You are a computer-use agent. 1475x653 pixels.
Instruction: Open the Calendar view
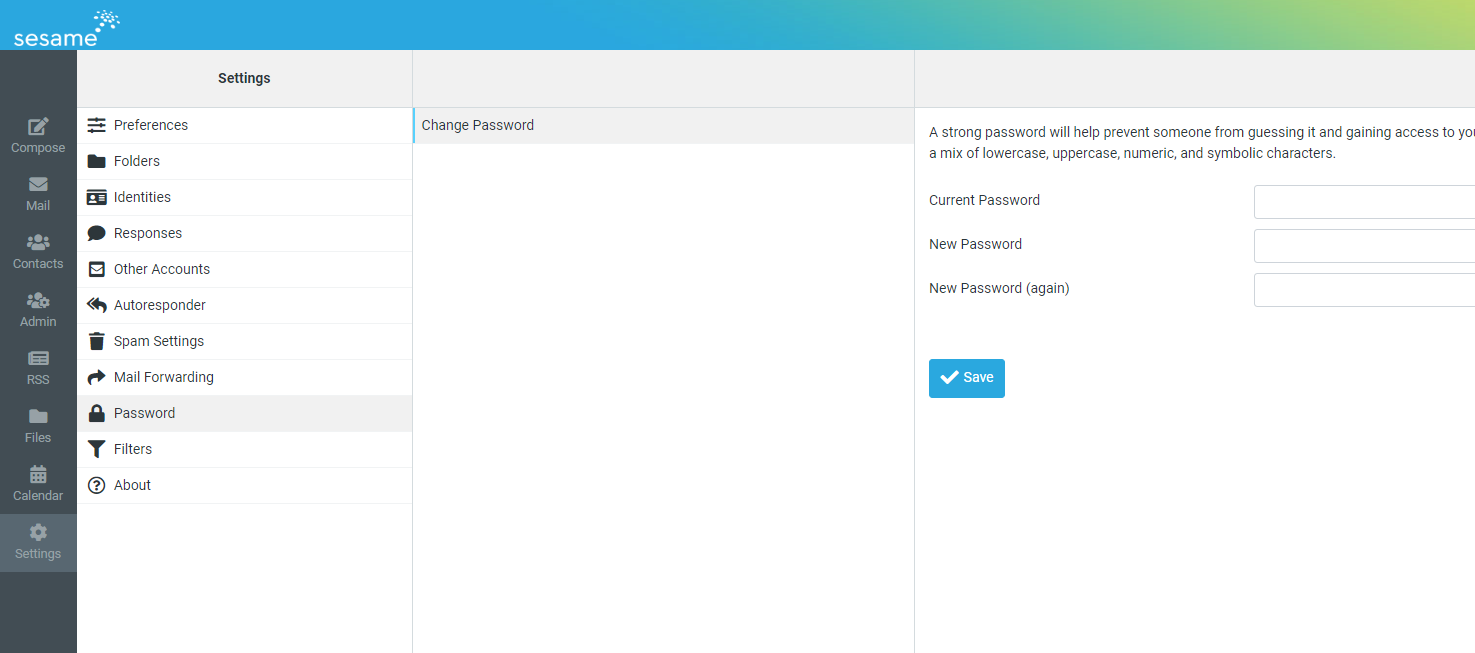pos(38,484)
